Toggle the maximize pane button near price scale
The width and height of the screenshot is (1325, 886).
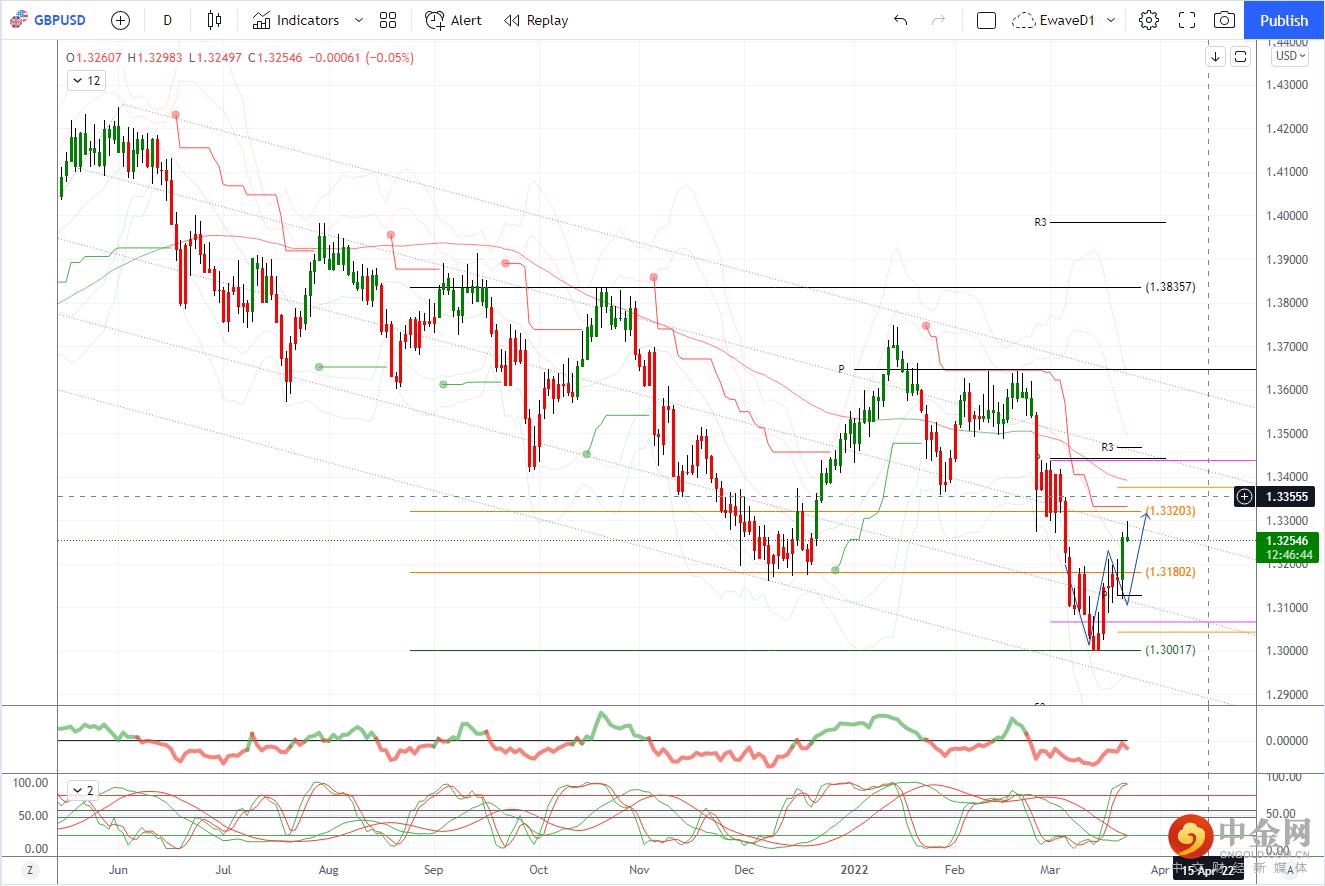point(1240,56)
